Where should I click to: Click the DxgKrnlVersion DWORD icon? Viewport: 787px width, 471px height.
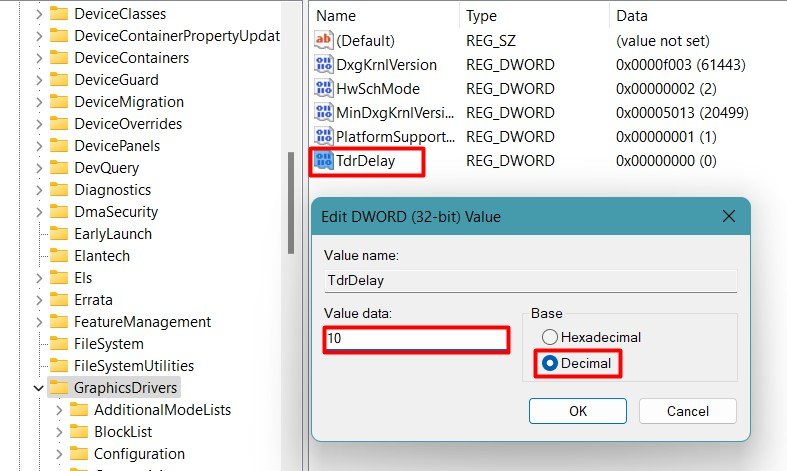tap(324, 64)
